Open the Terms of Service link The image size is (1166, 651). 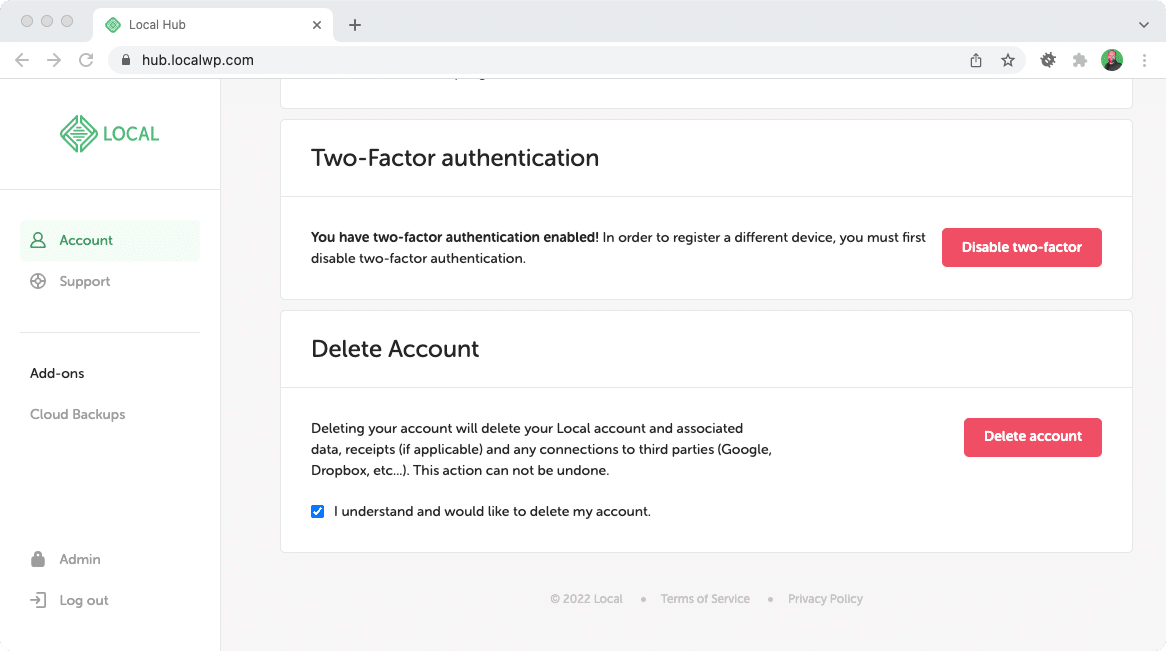(x=705, y=598)
